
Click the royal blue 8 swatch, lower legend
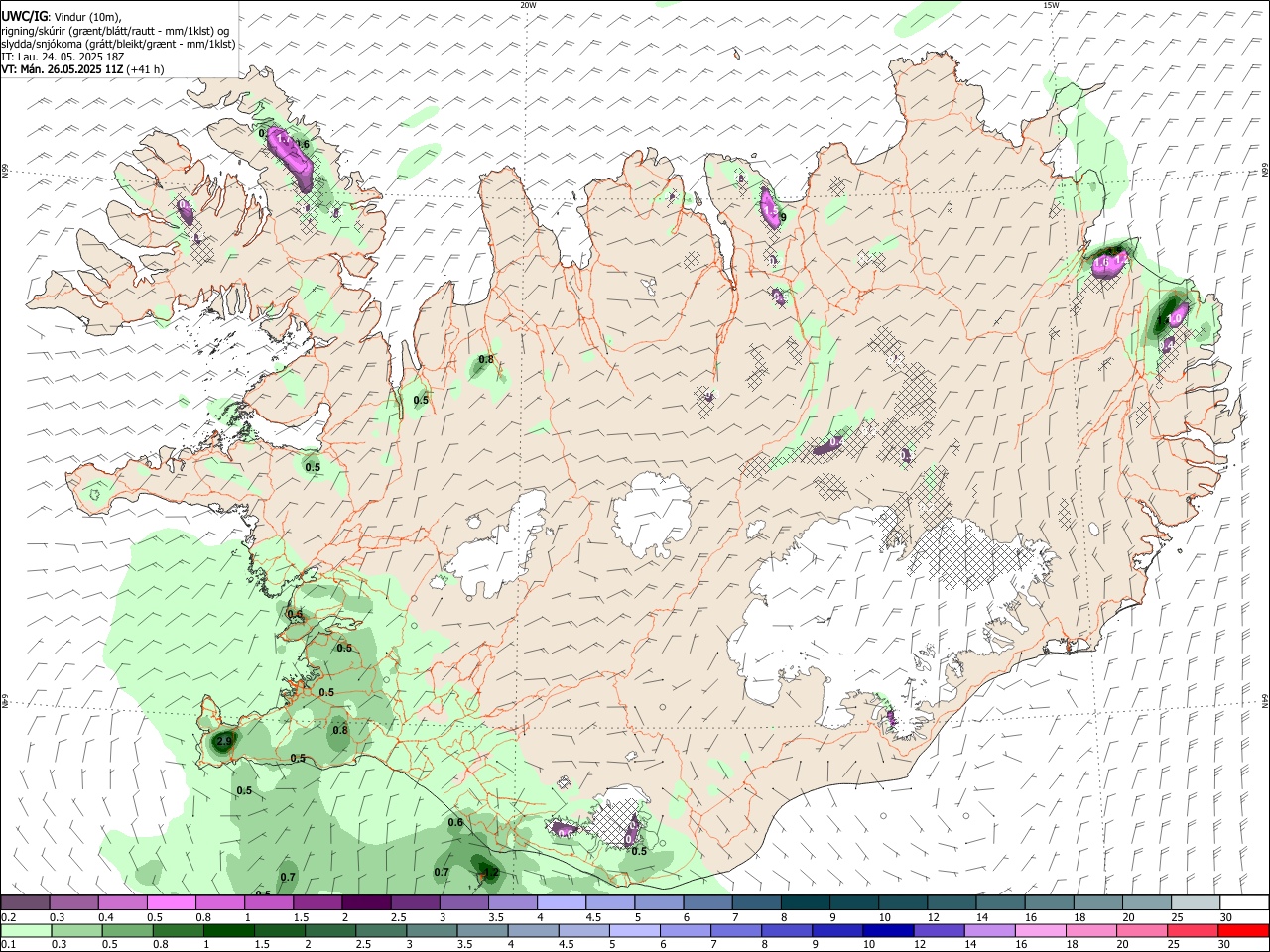click(x=786, y=930)
